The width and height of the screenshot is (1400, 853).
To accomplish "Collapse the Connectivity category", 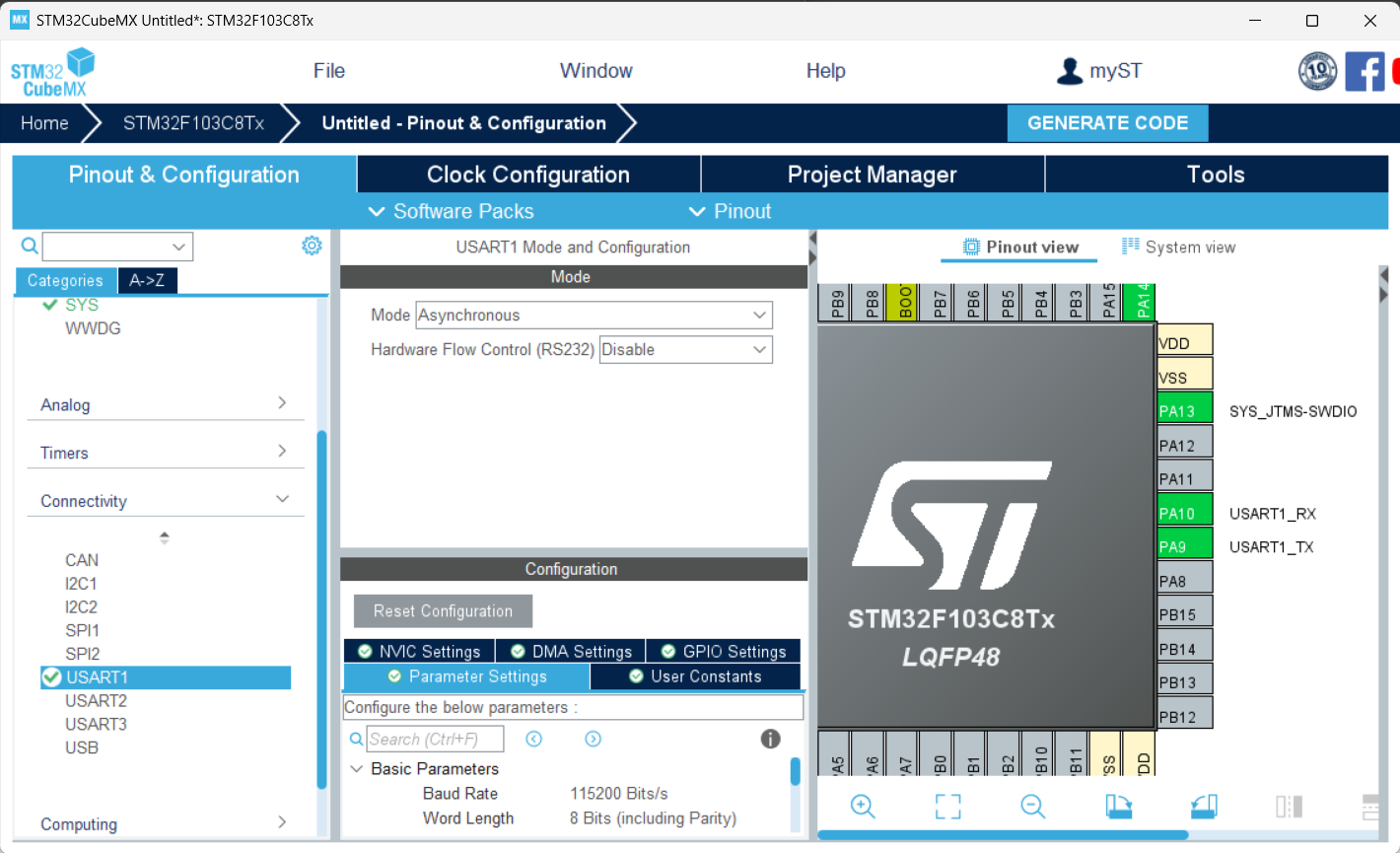I will pos(166,501).
